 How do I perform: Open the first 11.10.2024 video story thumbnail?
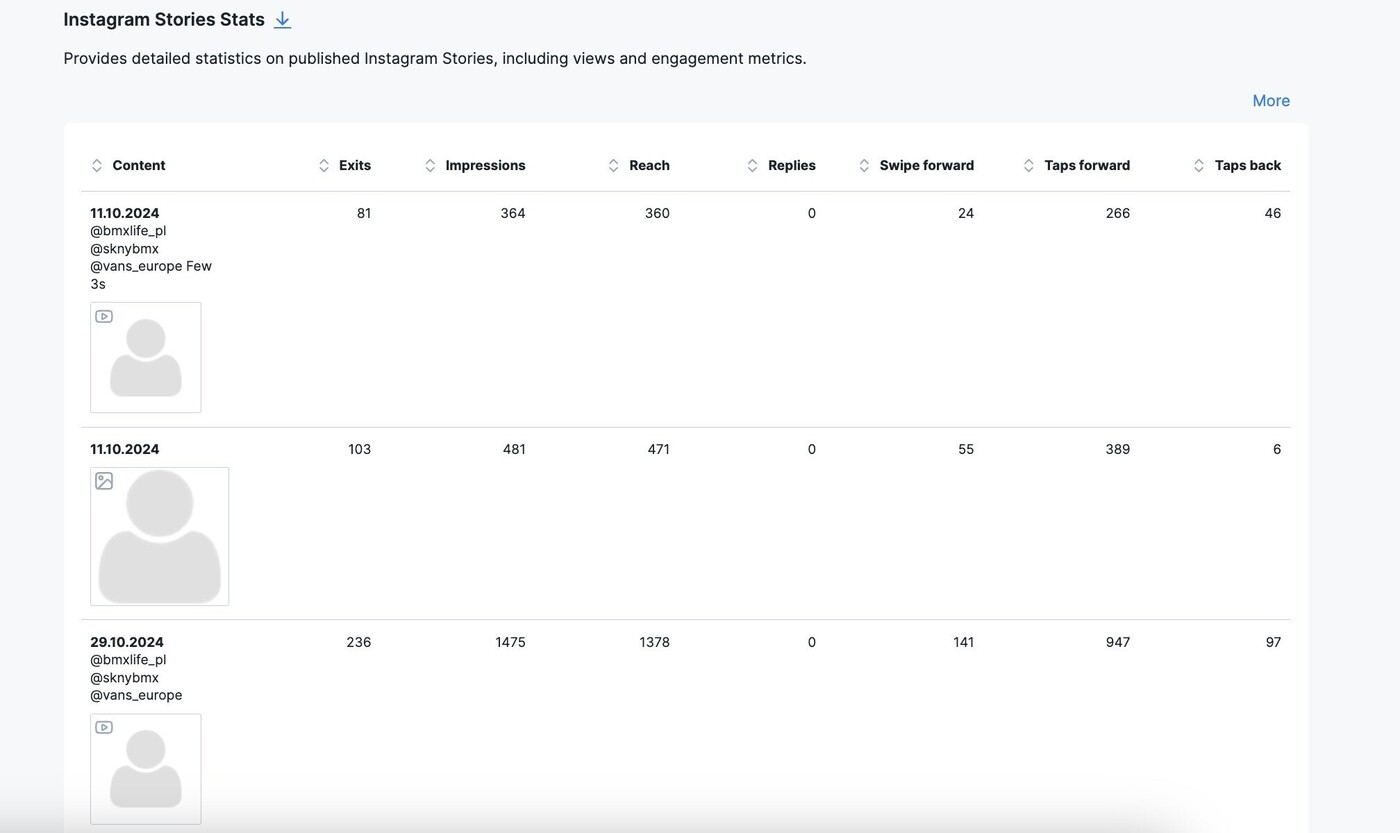click(x=146, y=357)
